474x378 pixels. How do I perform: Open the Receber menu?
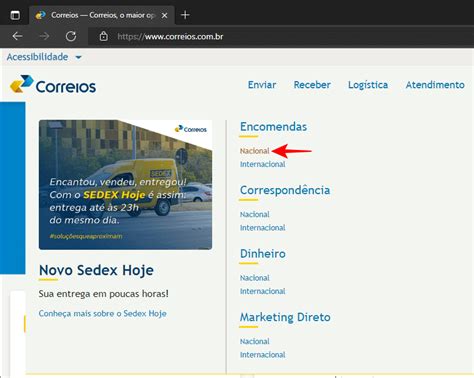coord(312,85)
